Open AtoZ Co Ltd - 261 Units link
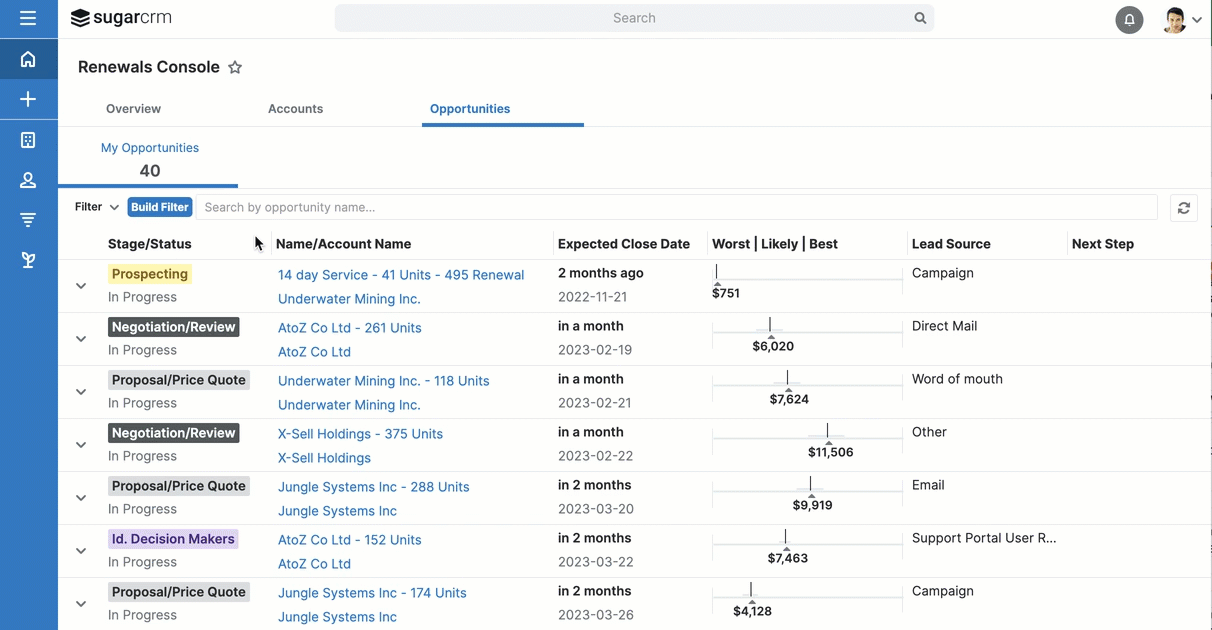This screenshot has width=1212, height=630. pyautogui.click(x=349, y=328)
